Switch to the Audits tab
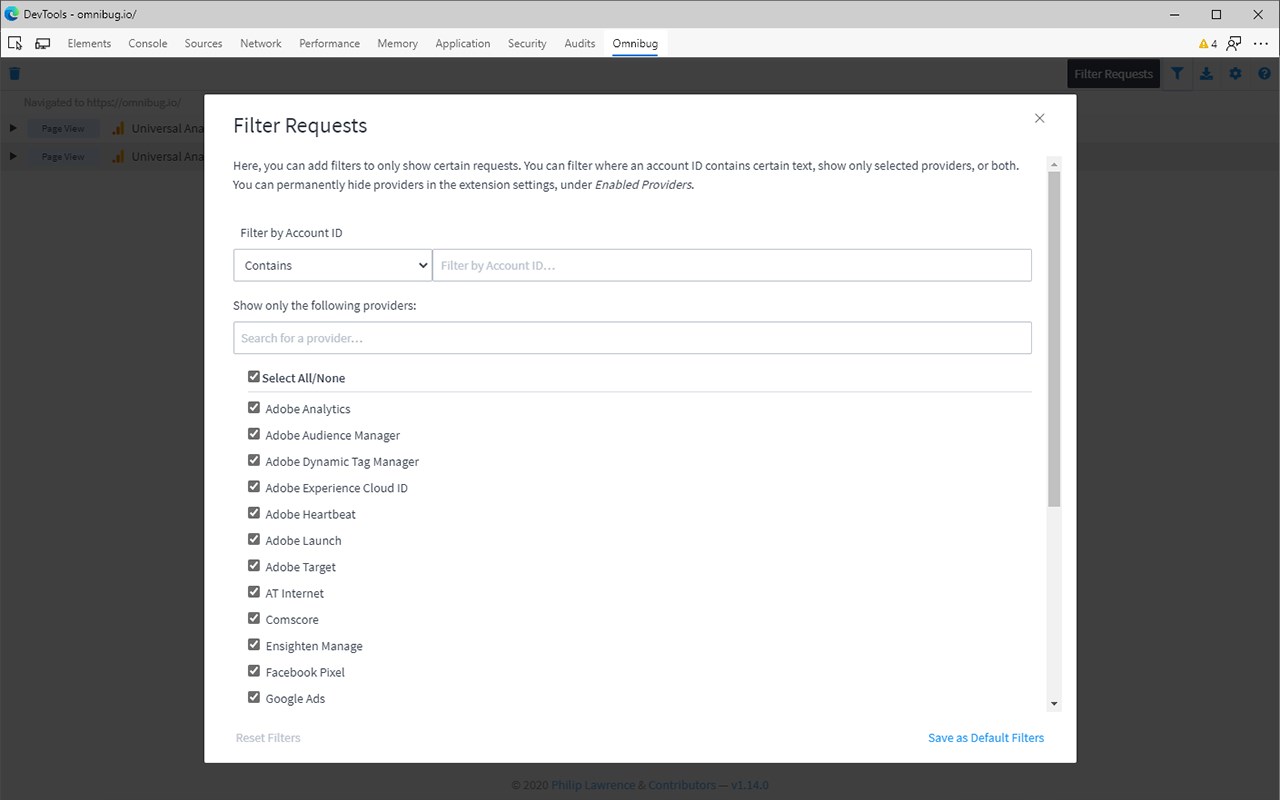Viewport: 1280px width, 800px height. (580, 43)
